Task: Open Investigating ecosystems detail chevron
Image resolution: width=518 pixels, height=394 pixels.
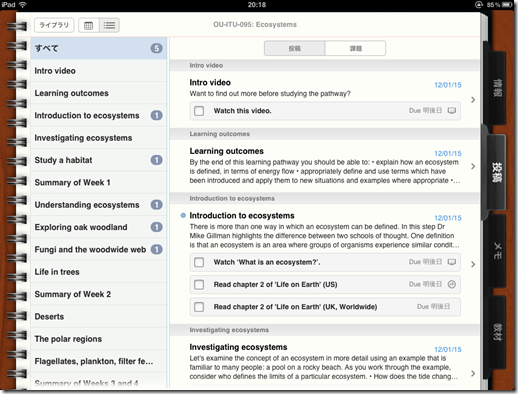Action: (473, 373)
